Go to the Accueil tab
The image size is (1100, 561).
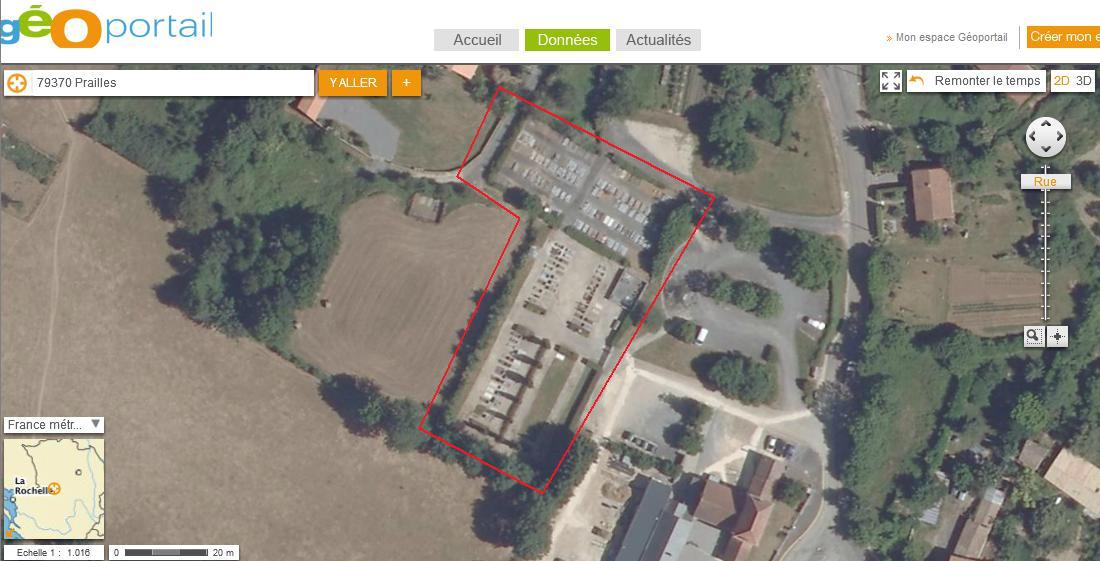click(477, 40)
